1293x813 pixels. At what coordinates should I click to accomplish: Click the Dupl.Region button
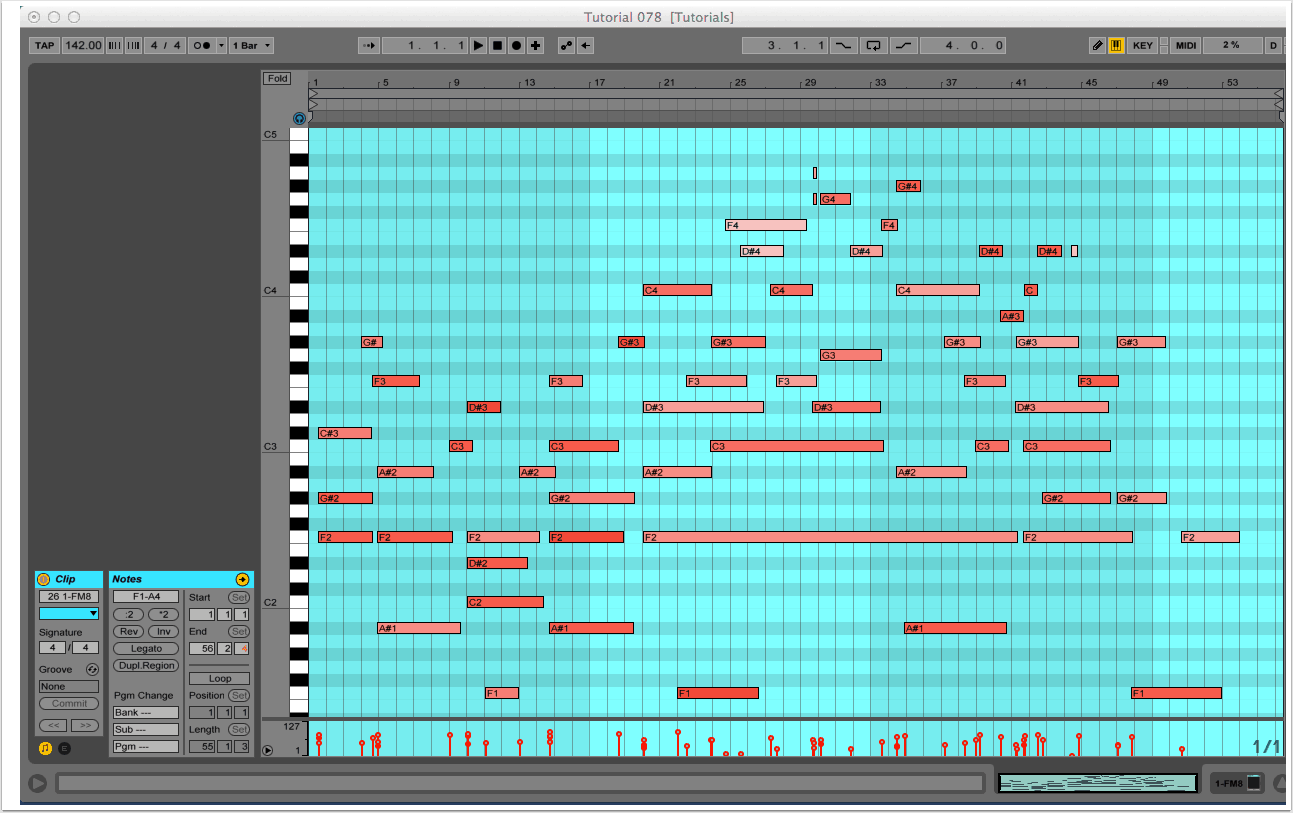click(146, 665)
